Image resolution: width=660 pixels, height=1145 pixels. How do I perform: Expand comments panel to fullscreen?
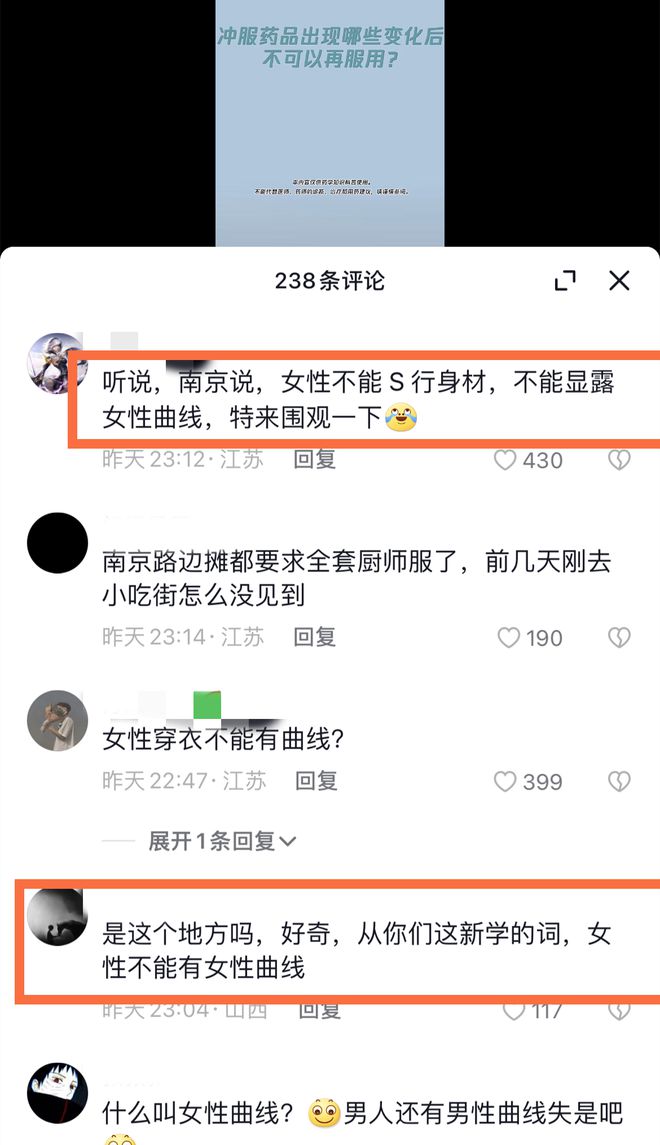[x=565, y=280]
